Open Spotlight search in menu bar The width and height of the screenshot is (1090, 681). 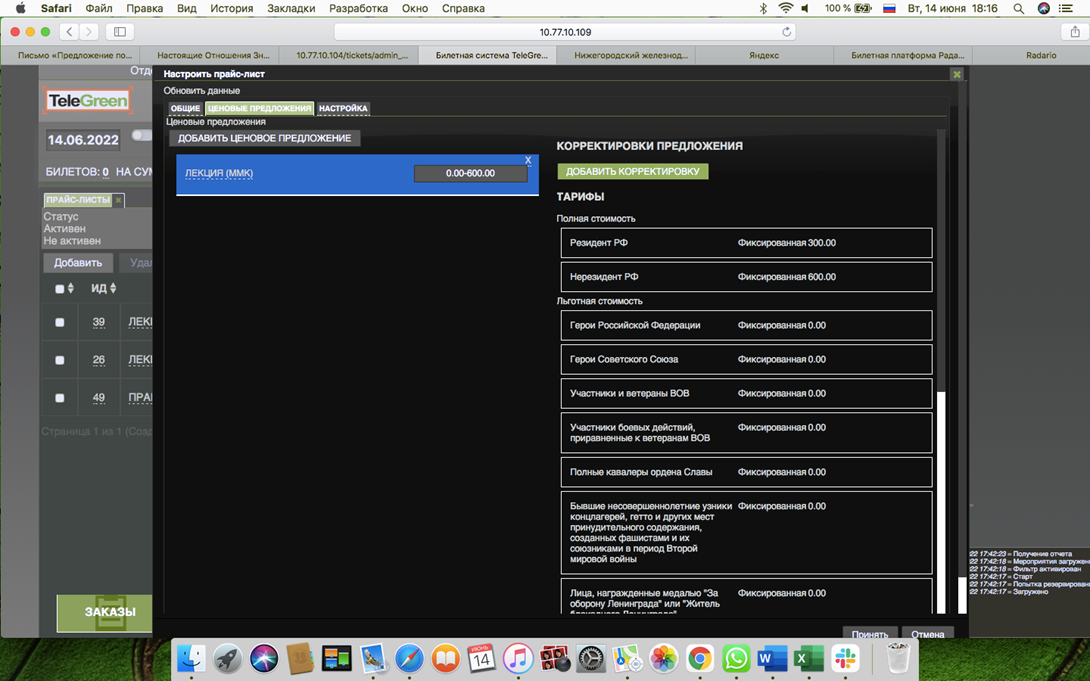point(1019,8)
